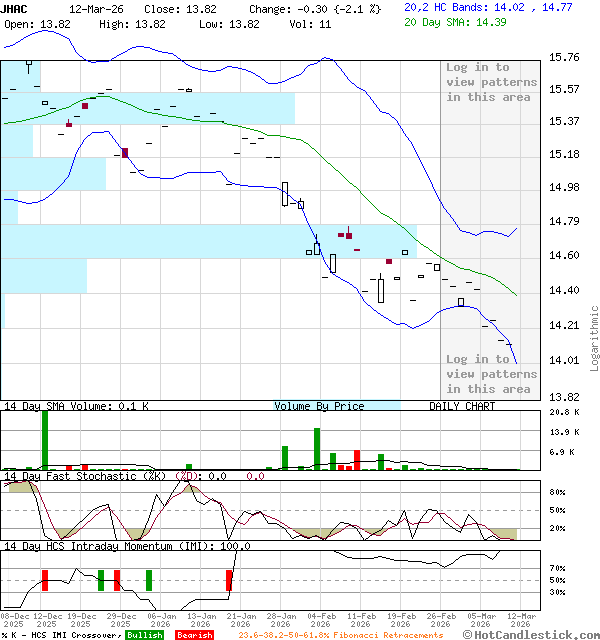Click the Volume By Price label

(x=319, y=406)
